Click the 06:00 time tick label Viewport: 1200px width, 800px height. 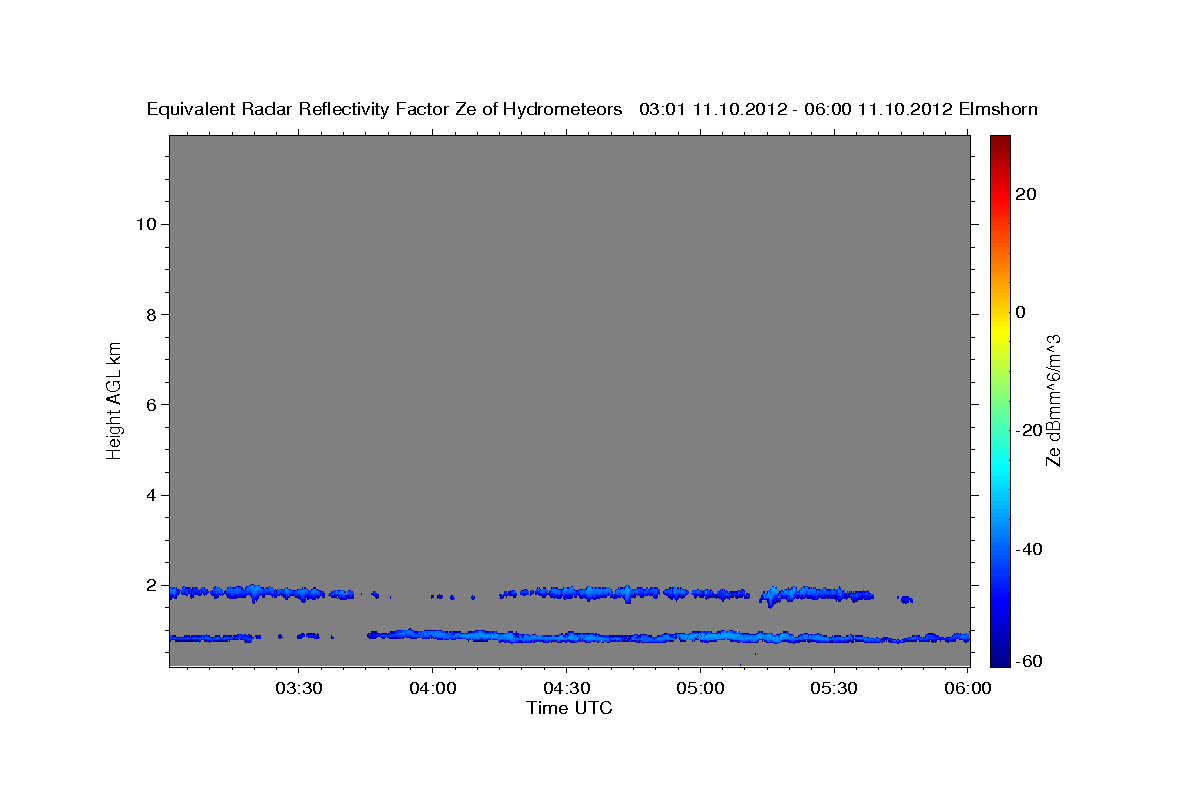coord(968,688)
